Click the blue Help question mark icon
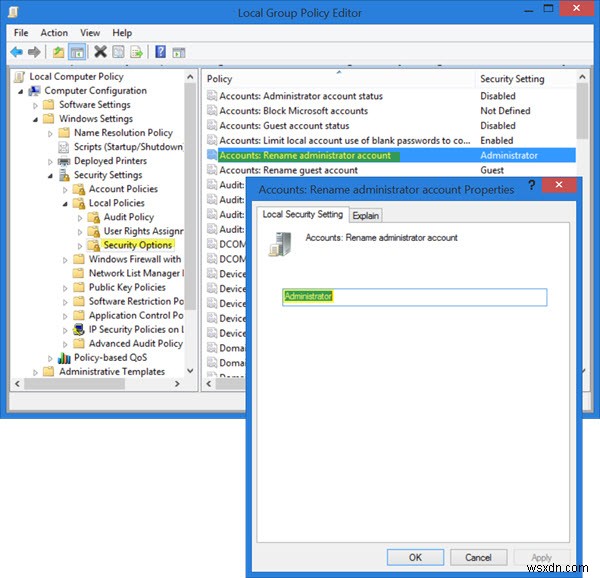The width and height of the screenshot is (600, 578). 160,52
